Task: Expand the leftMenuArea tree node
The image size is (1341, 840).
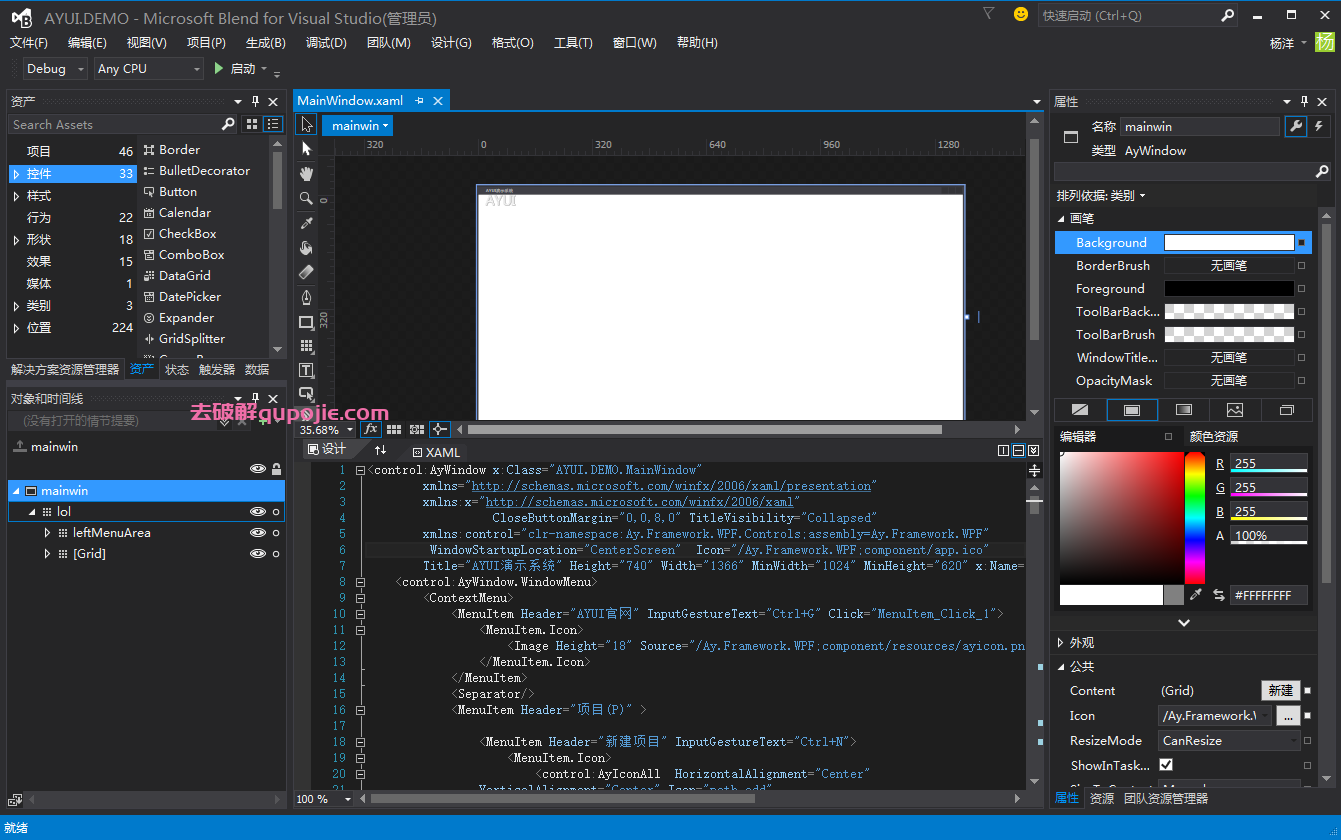Action: pos(47,533)
